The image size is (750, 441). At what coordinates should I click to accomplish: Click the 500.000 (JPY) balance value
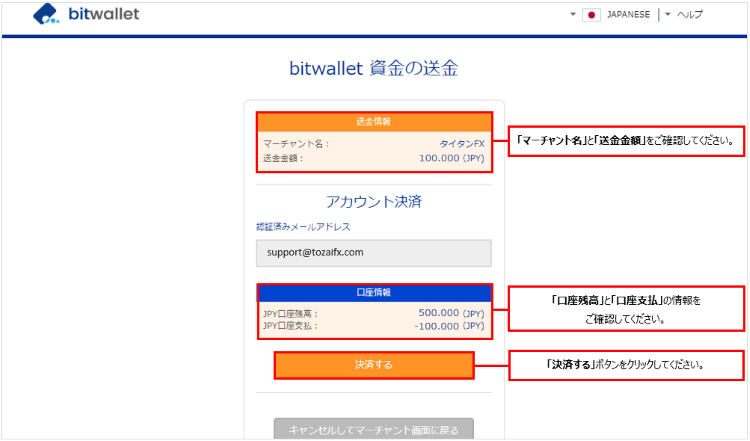(x=452, y=313)
